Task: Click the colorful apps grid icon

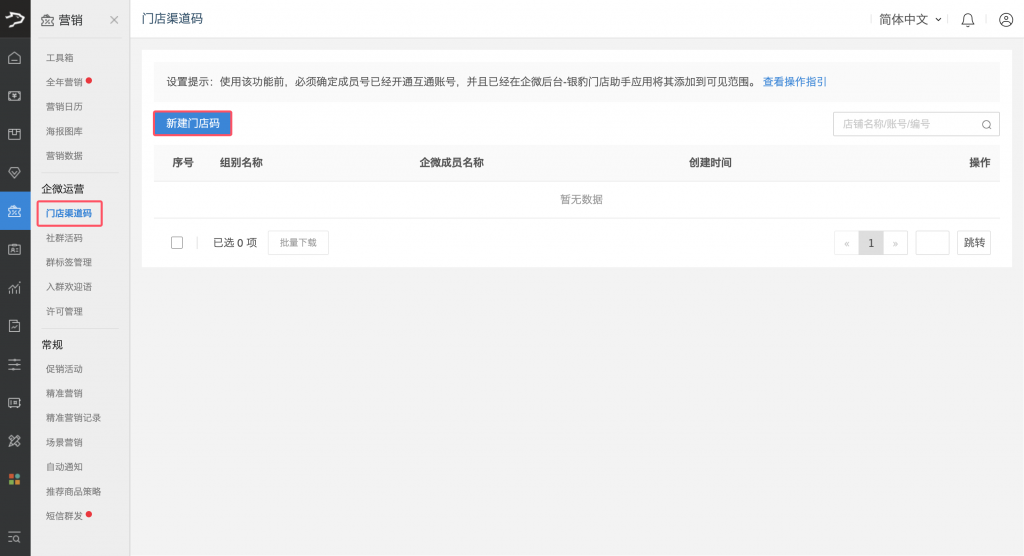Action: (x=15, y=478)
